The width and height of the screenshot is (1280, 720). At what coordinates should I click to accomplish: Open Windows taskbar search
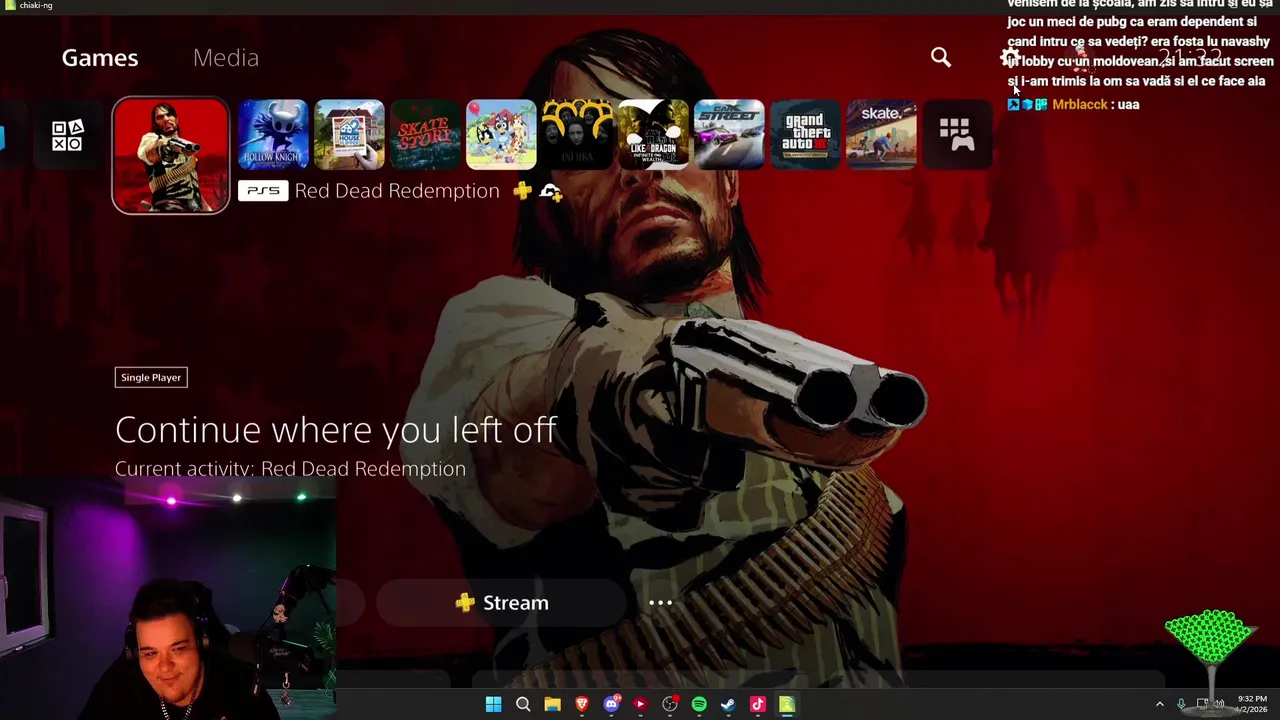tap(523, 705)
